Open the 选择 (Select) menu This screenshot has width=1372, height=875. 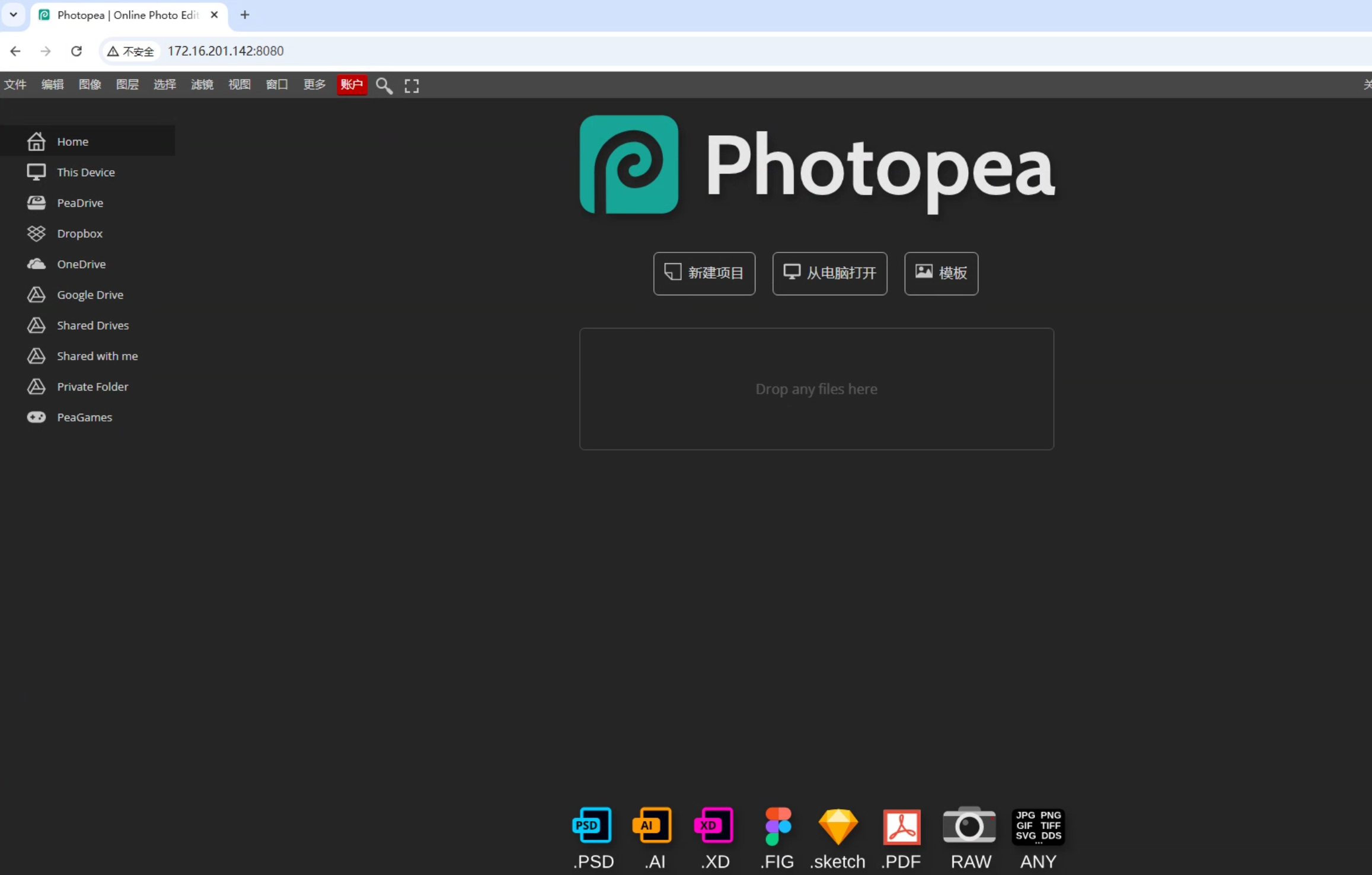coord(164,85)
